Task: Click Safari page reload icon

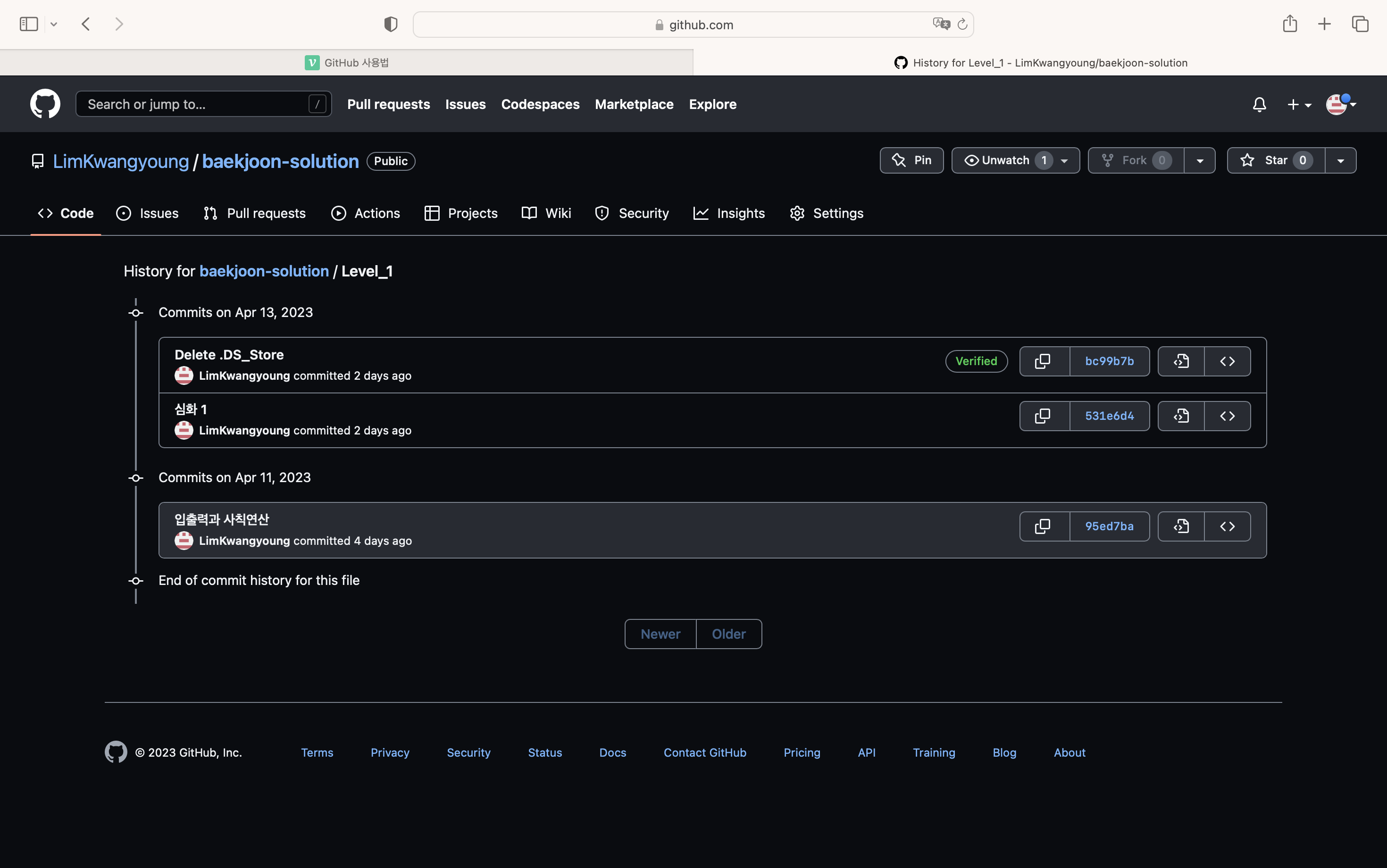Action: tap(963, 24)
